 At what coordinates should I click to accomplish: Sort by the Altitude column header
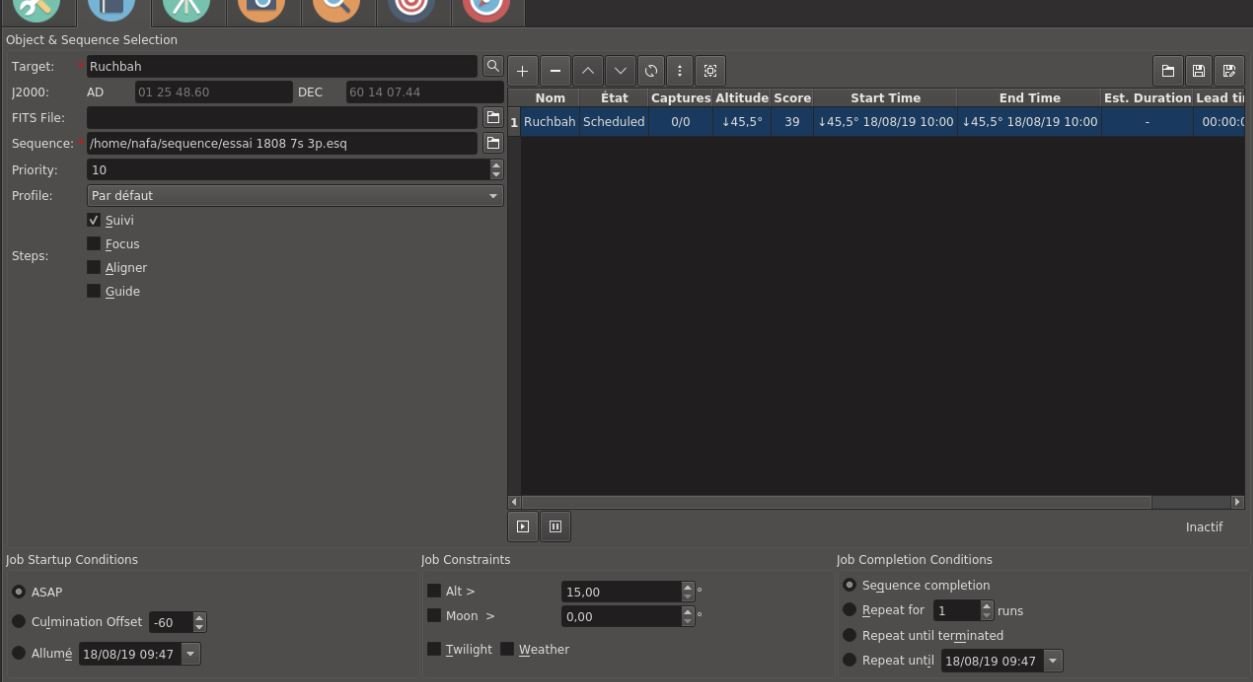coord(741,98)
